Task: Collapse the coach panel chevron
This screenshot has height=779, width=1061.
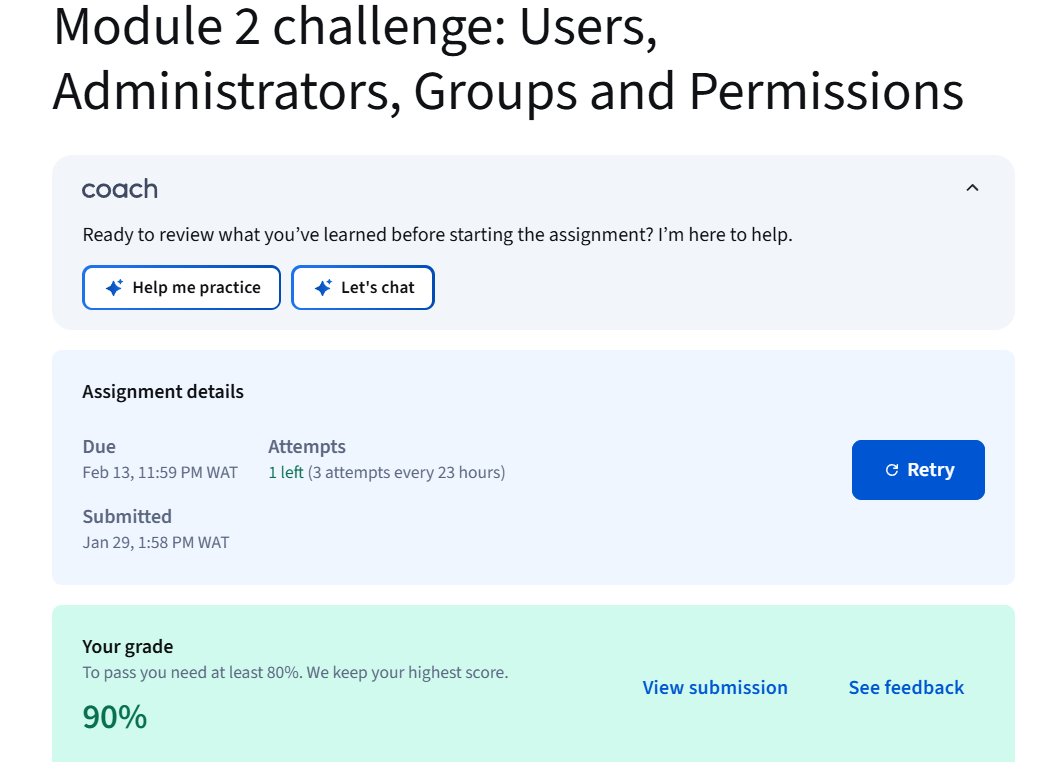Action: tap(972, 188)
